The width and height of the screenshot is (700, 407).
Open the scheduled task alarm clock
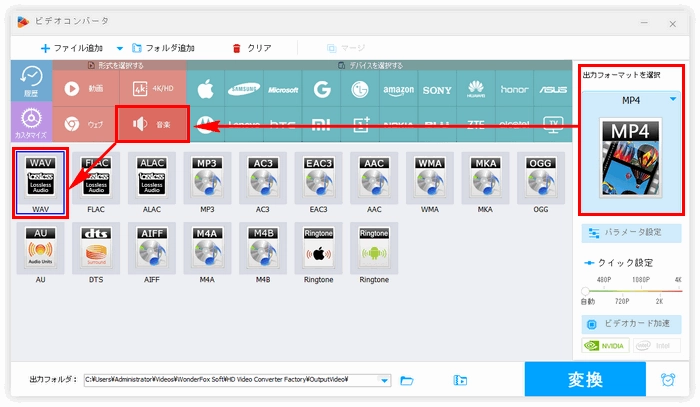(x=667, y=380)
